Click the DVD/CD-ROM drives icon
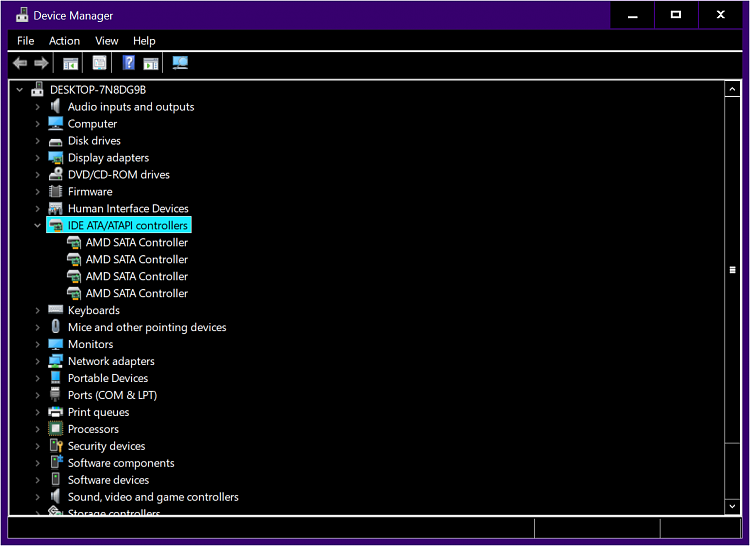Screen dimensions: 750x546 55,174
